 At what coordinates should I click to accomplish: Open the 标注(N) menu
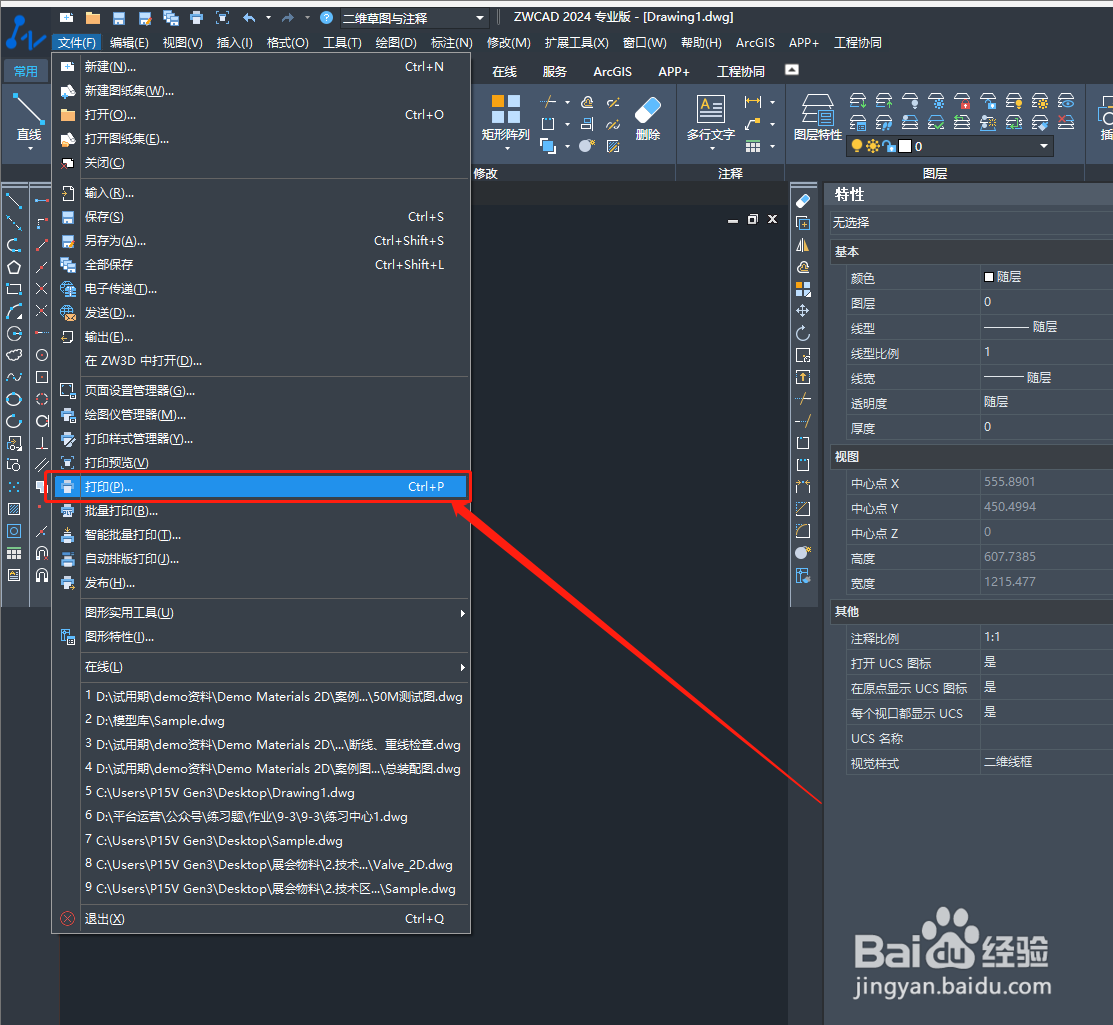tap(451, 43)
